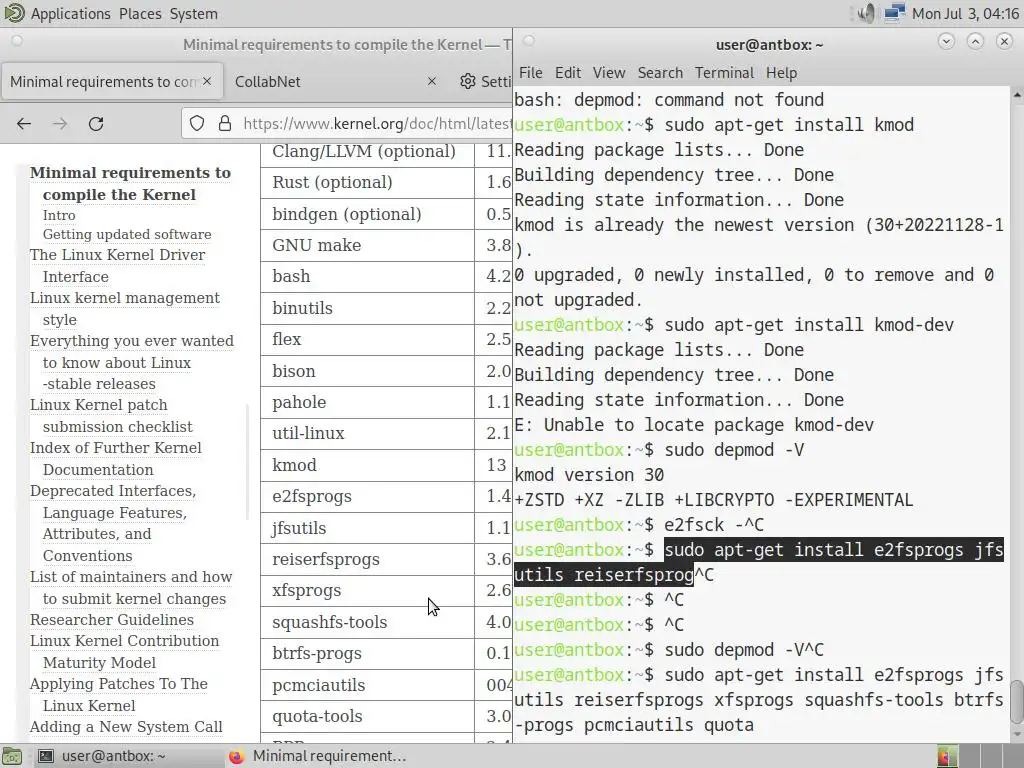This screenshot has height=768, width=1024.
Task: Click the show desktop icon in bottom panel
Action: coord(12,756)
